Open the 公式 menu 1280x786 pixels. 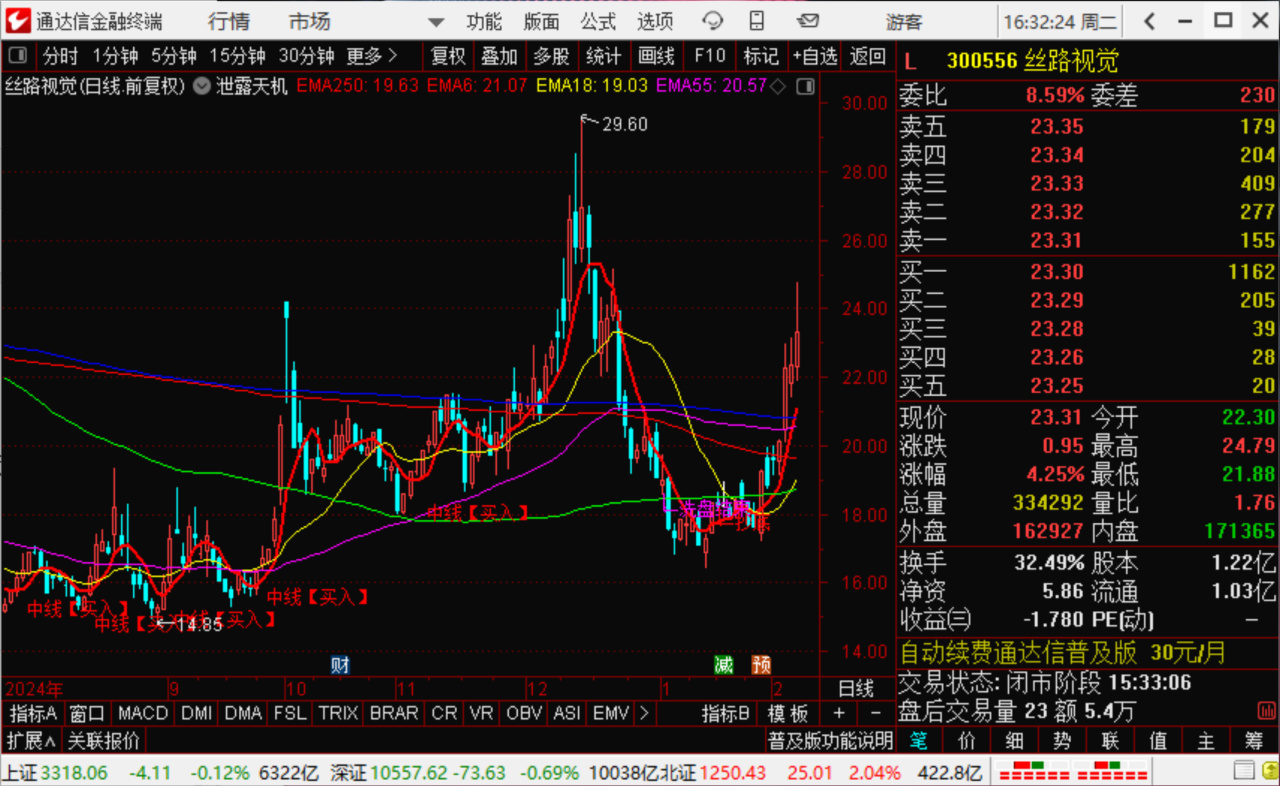[598, 21]
